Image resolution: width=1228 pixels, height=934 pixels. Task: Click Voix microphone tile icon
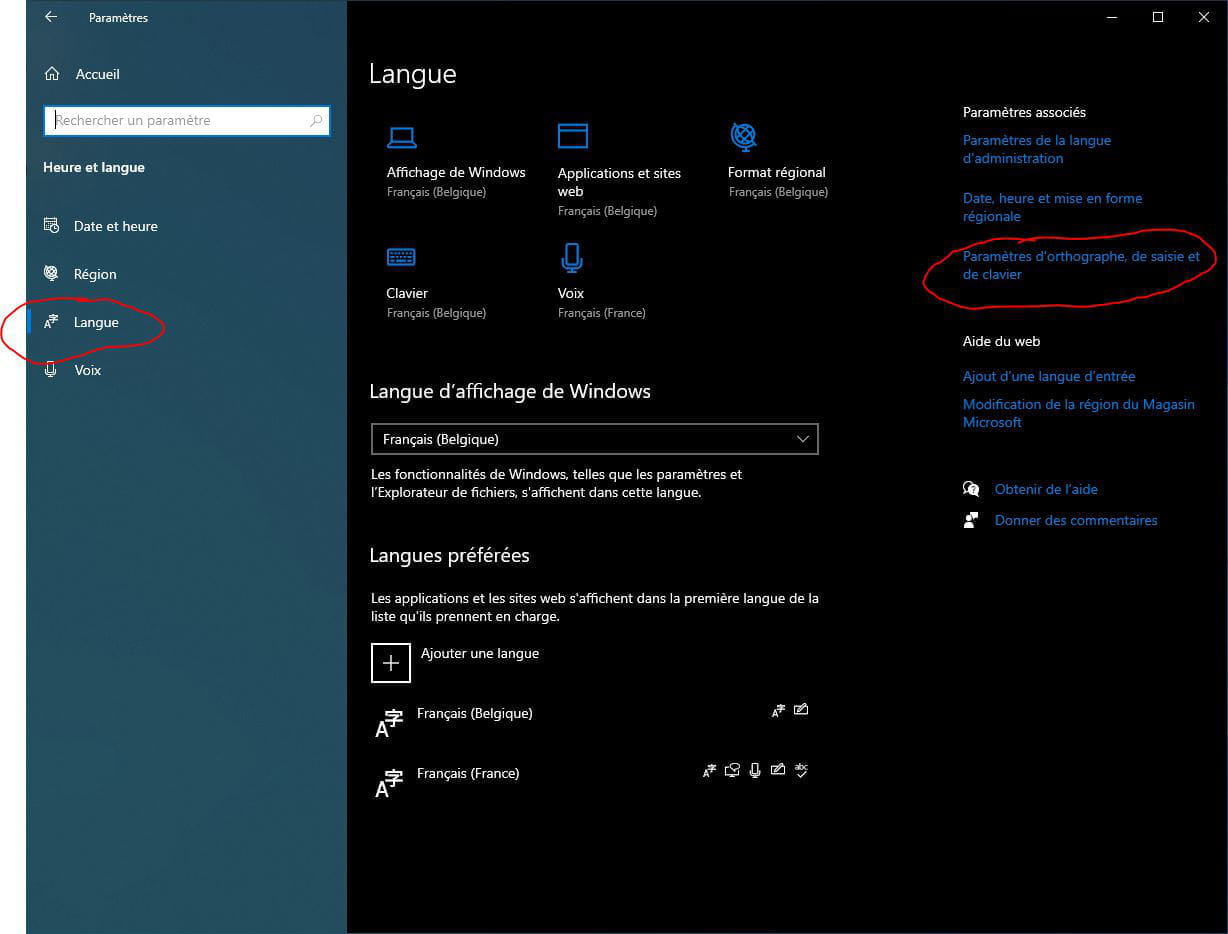(571, 258)
